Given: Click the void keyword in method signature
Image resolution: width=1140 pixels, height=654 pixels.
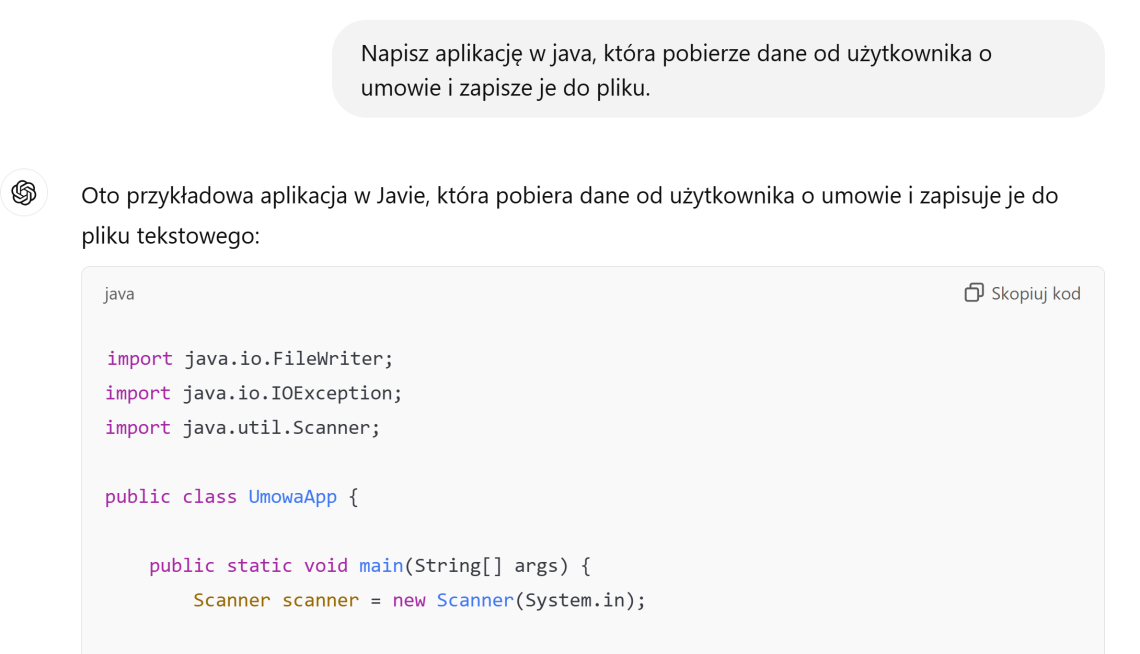Looking at the screenshot, I should pyautogui.click(x=325, y=565).
